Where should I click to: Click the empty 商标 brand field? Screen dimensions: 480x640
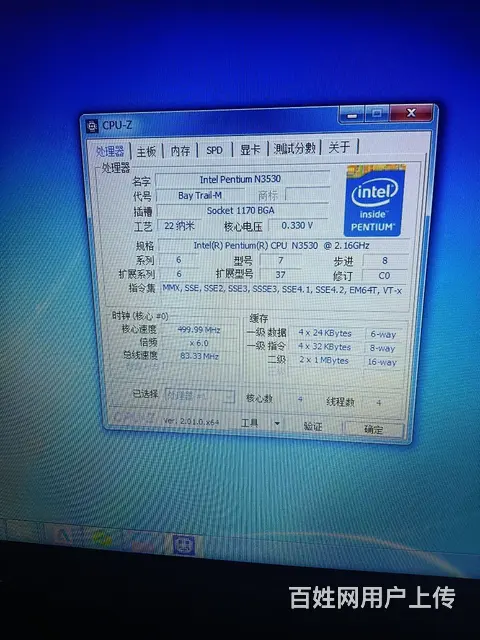point(307,194)
